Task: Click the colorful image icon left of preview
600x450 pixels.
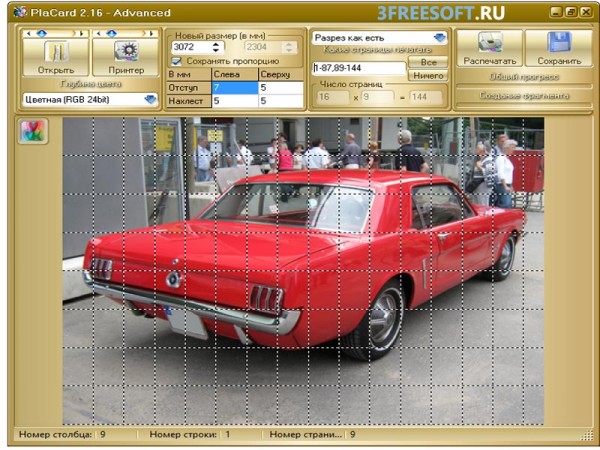Action: tap(33, 132)
